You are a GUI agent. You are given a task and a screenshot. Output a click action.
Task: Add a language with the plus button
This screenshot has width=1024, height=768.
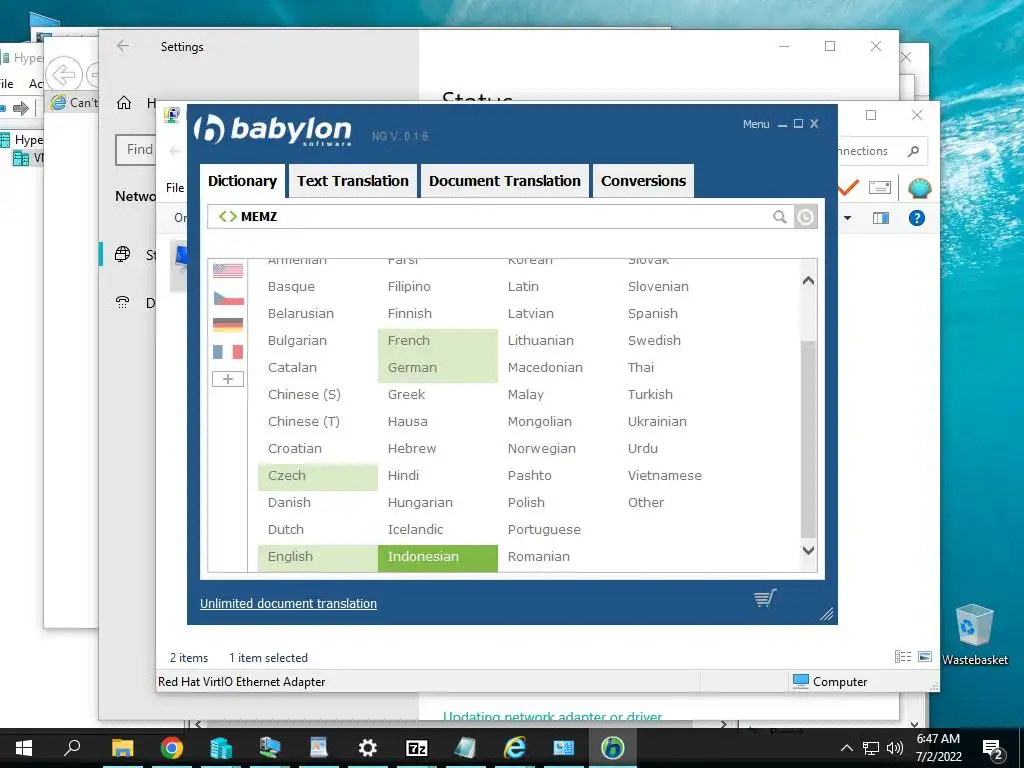[228, 379]
